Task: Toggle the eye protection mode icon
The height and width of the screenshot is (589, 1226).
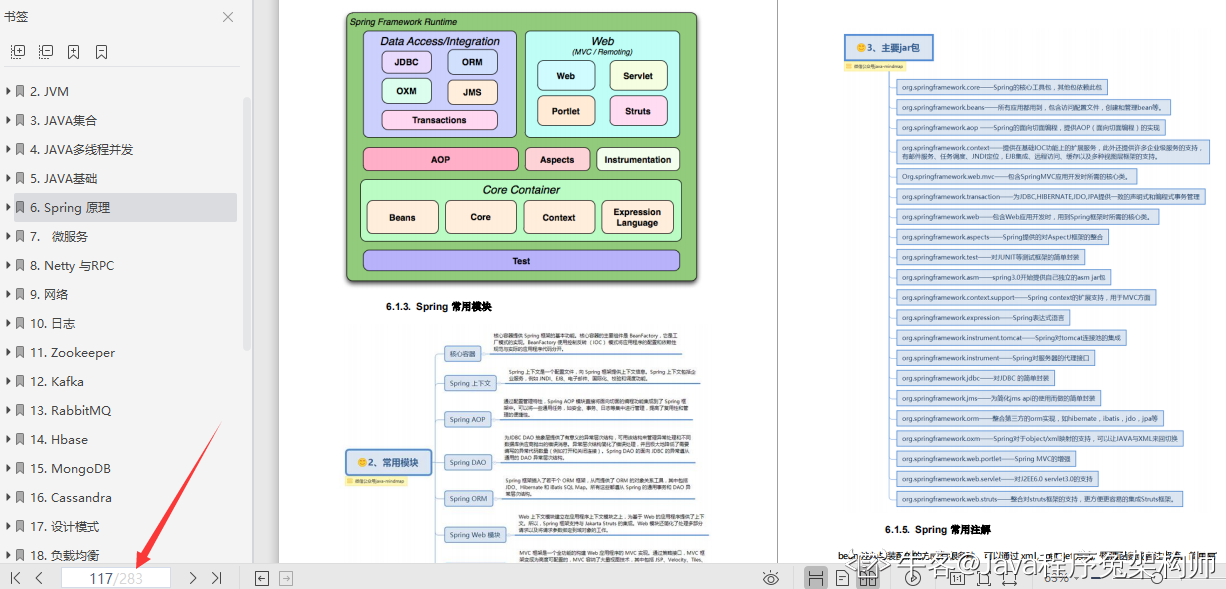Action: tap(770, 578)
